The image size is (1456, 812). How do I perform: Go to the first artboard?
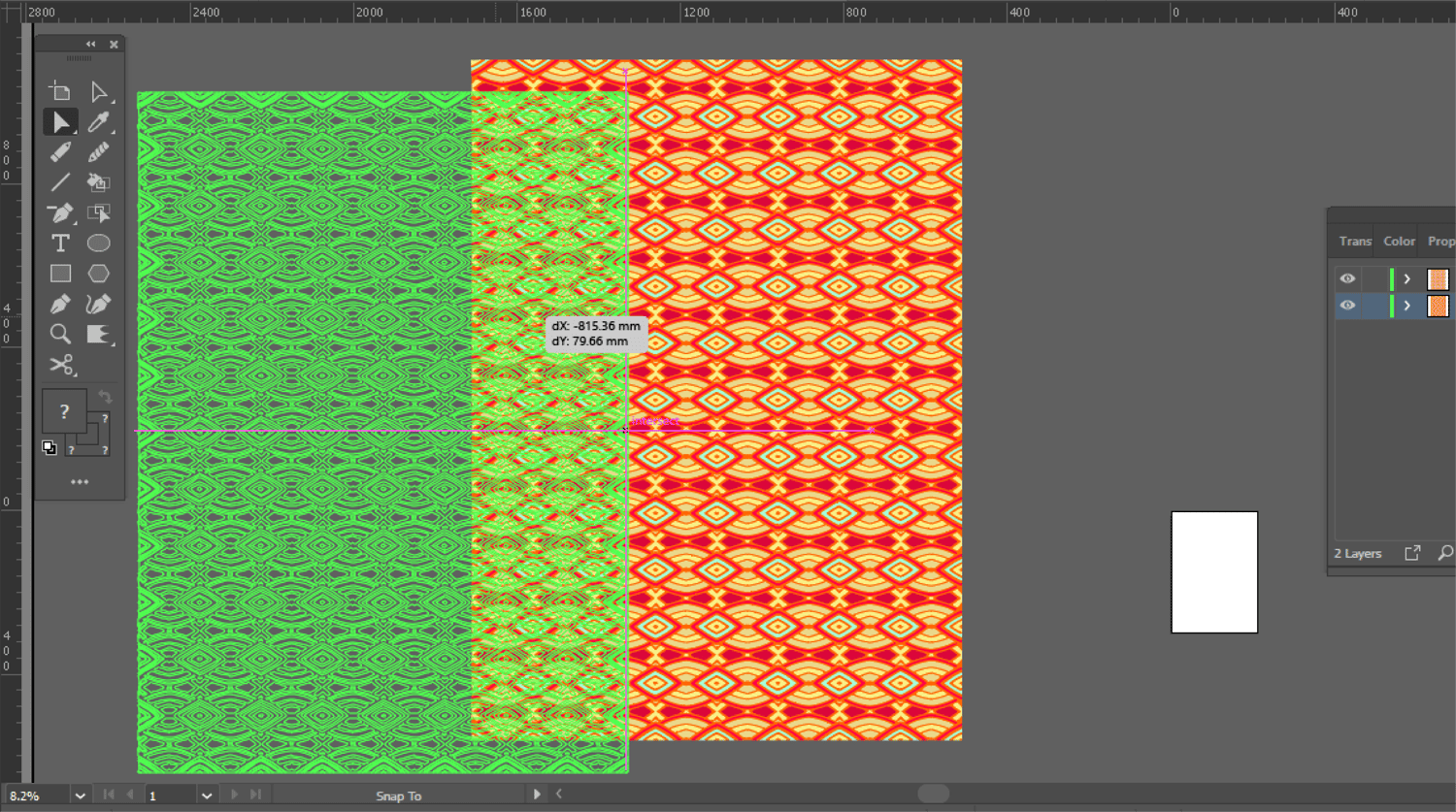pyautogui.click(x=109, y=795)
